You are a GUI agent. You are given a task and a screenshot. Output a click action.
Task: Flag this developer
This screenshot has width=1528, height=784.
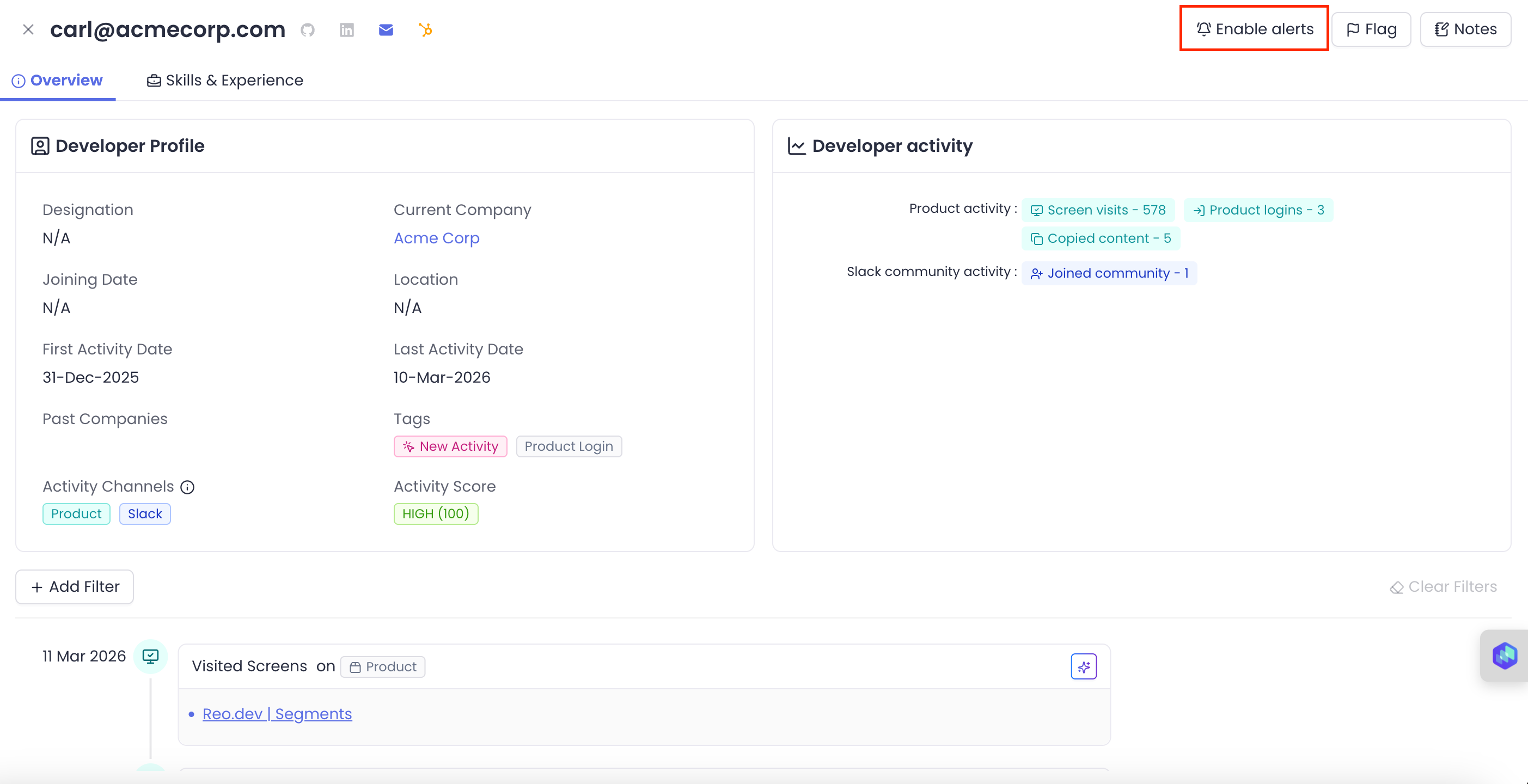click(x=1371, y=29)
